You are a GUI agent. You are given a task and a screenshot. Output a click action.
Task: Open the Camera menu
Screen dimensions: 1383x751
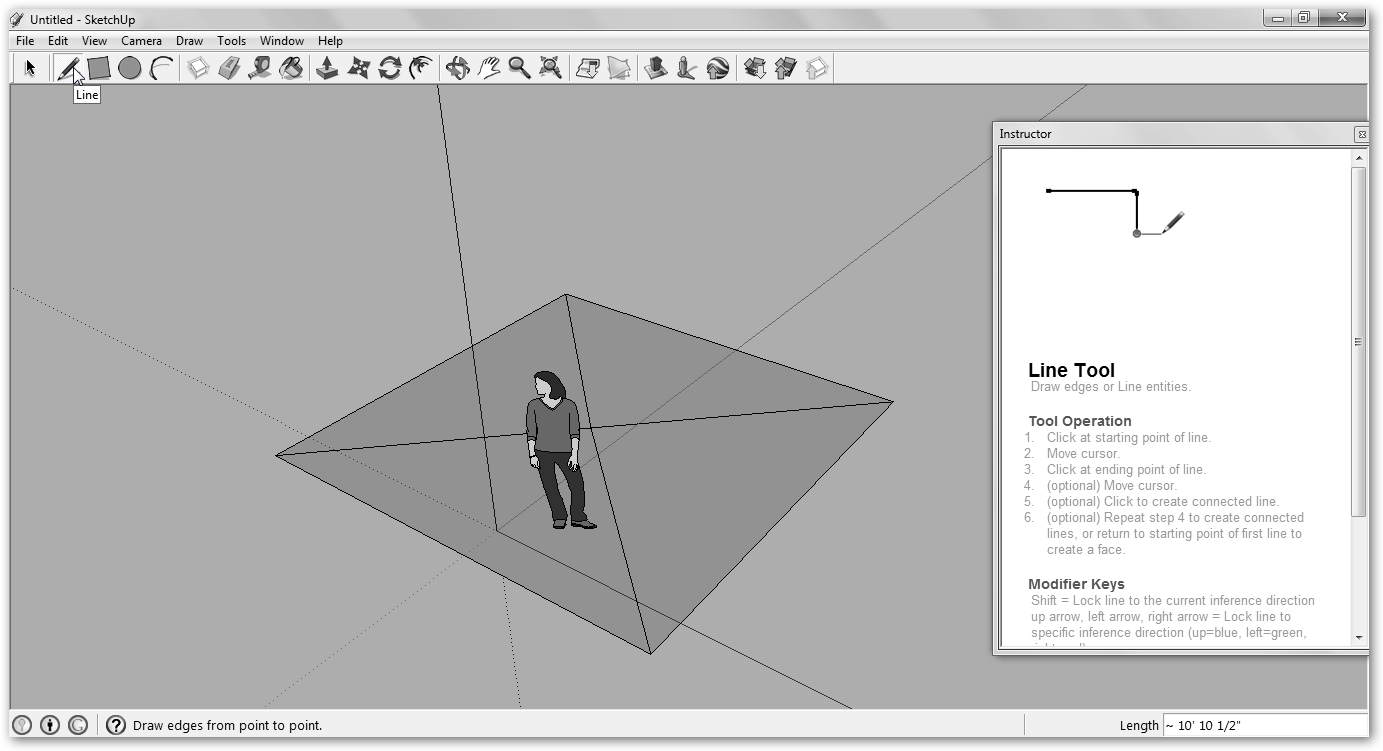(141, 41)
